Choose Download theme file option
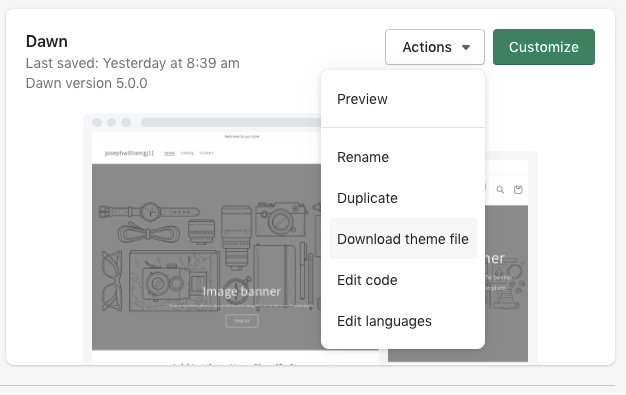Screen dimensions: 626x395 tap(403, 239)
